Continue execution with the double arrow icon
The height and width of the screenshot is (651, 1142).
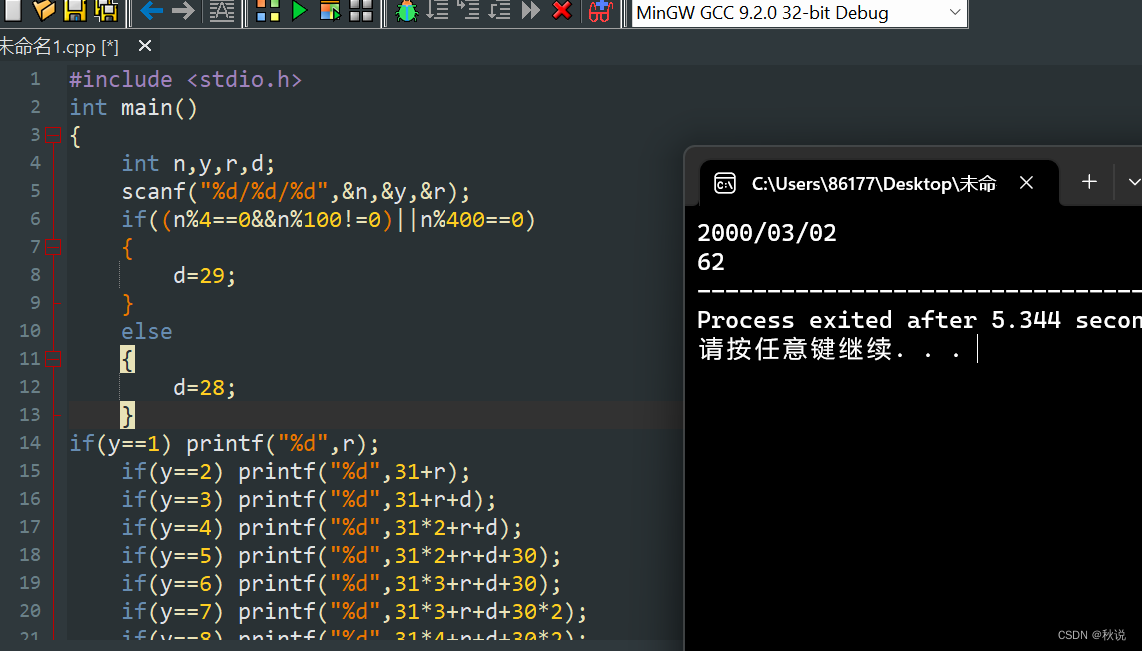pyautogui.click(x=531, y=10)
